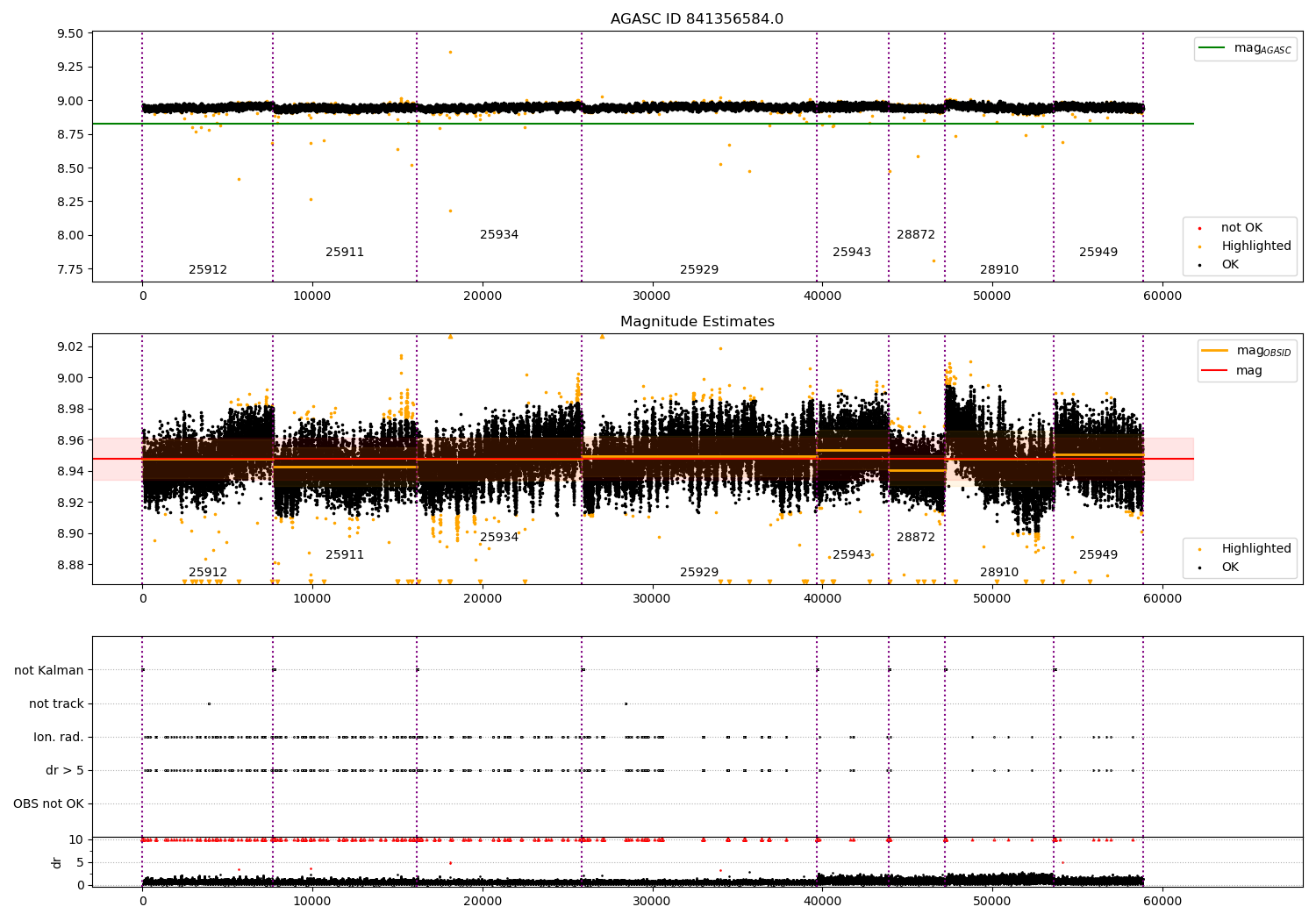Click OBSID label 25911 in middle plot
The image size is (1316, 921).
[345, 555]
